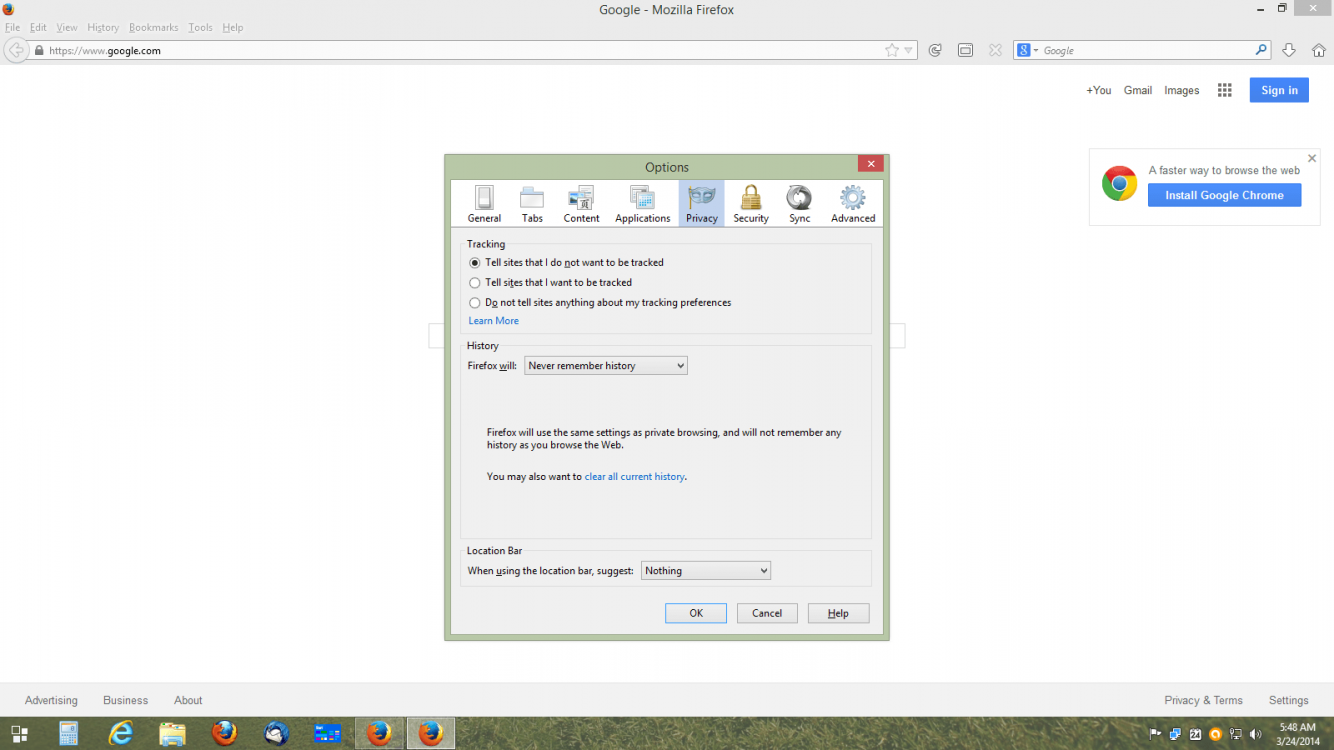1334x750 pixels.
Task: Open the Tabs options panel
Action: click(532, 204)
